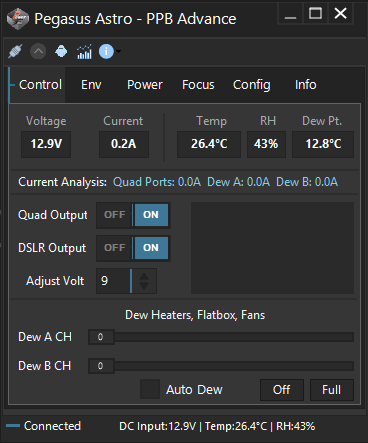
Task: Click the blue device icon in toolbar
Action: [61, 52]
